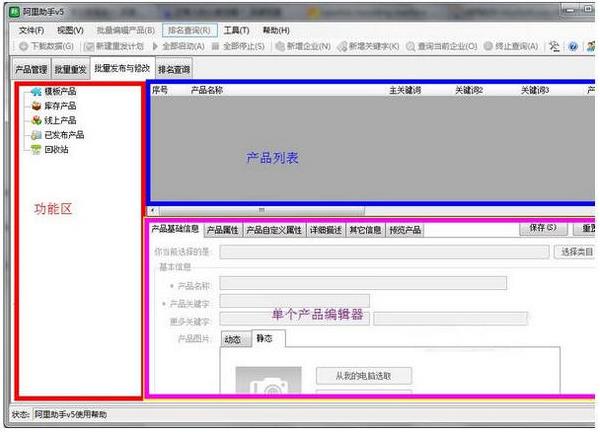Click the blue help icon in toolbar
The image size is (600, 432).
573,46
